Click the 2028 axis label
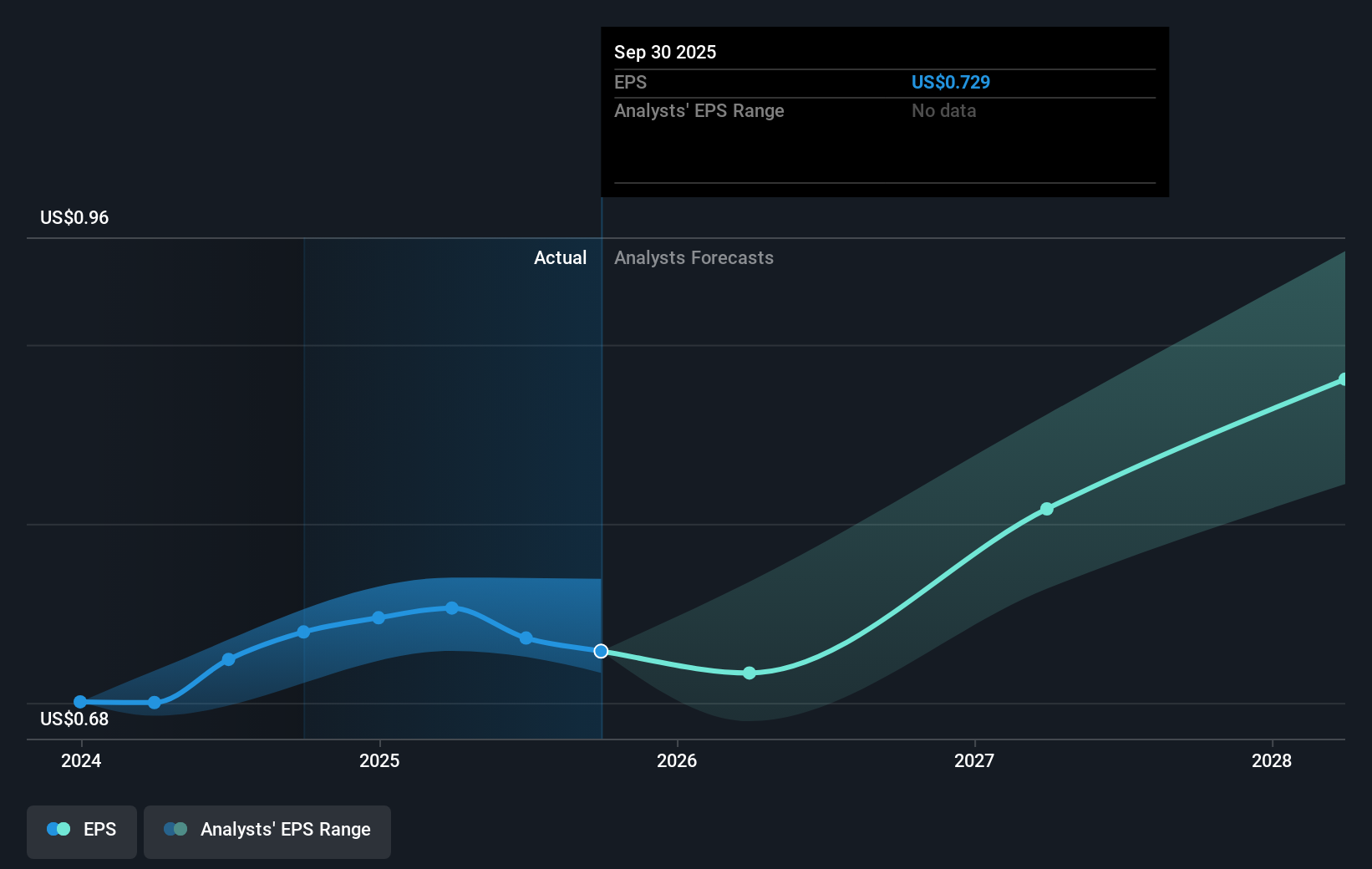1372x869 pixels. 1272,760
